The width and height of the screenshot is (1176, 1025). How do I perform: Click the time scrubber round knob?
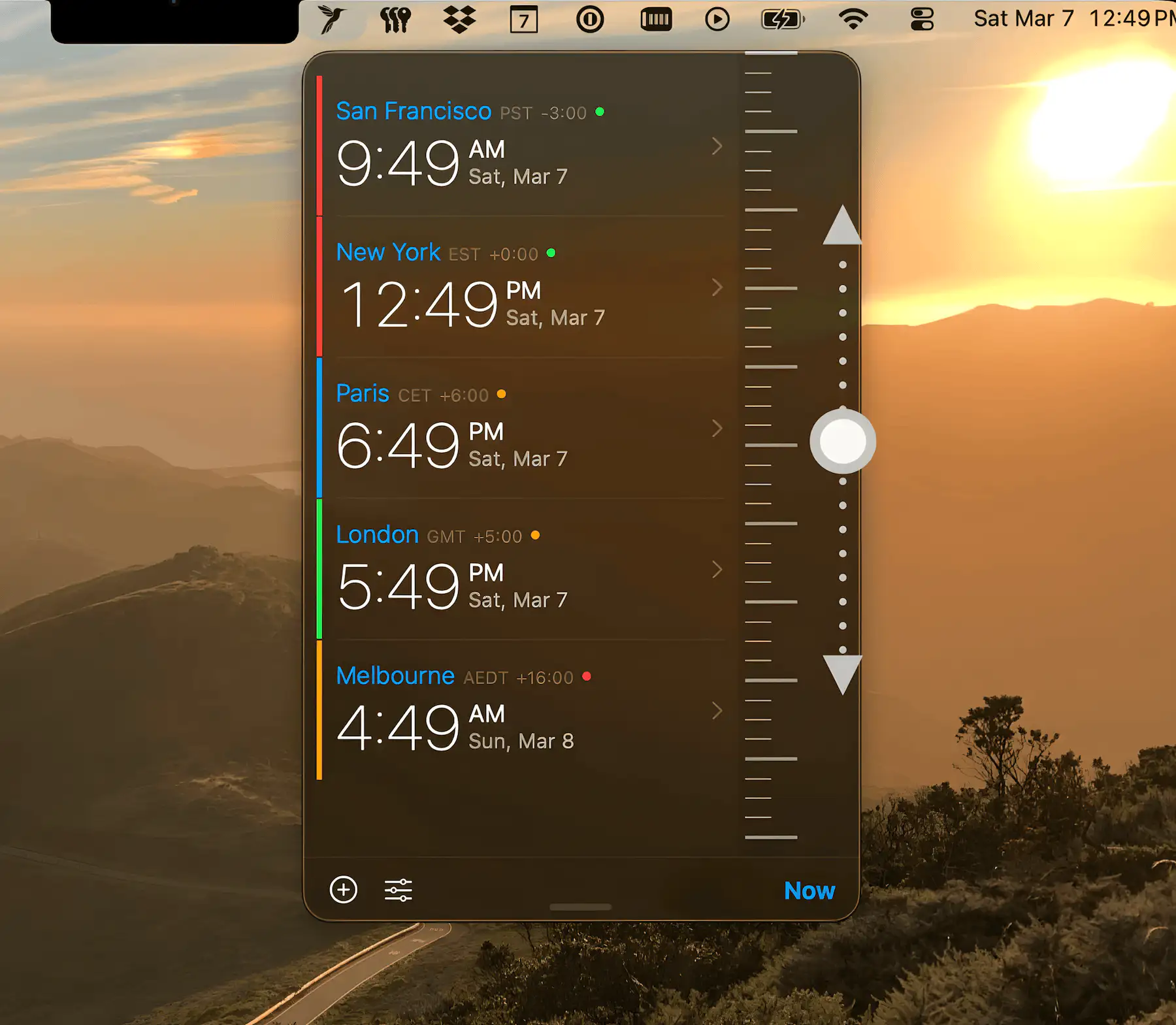click(x=842, y=442)
